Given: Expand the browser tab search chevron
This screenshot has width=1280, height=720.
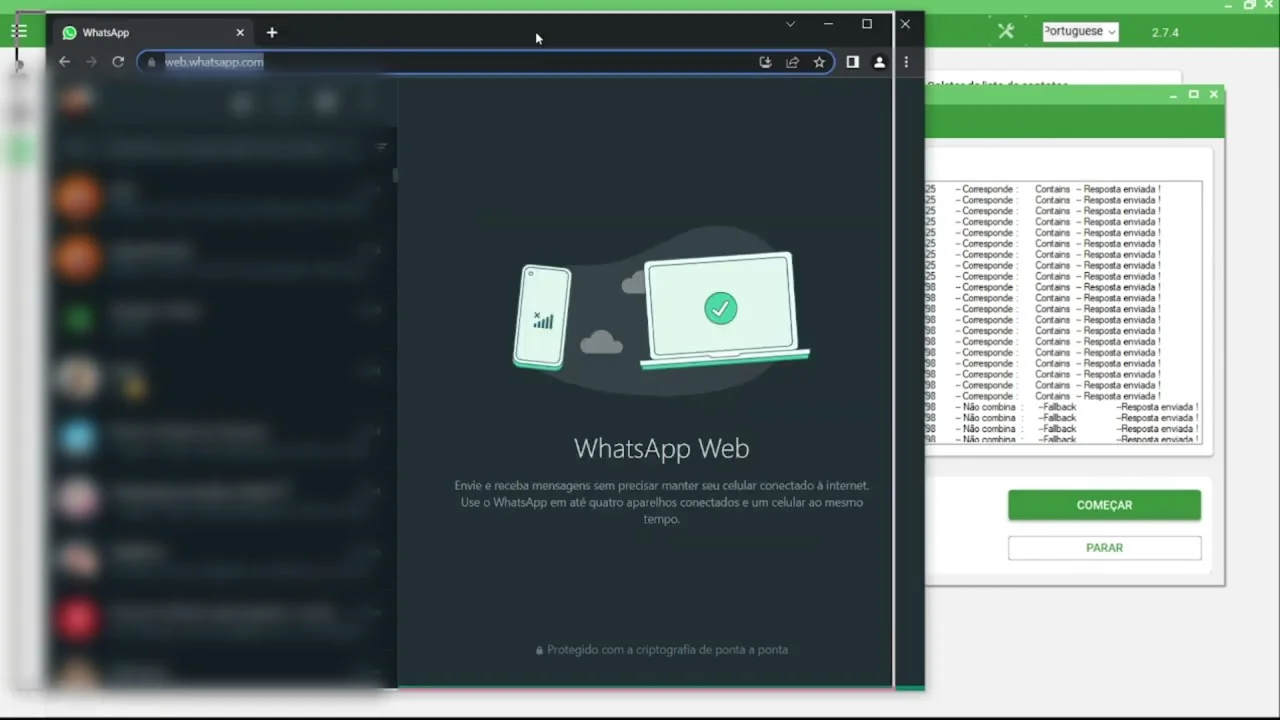Looking at the screenshot, I should click(790, 24).
